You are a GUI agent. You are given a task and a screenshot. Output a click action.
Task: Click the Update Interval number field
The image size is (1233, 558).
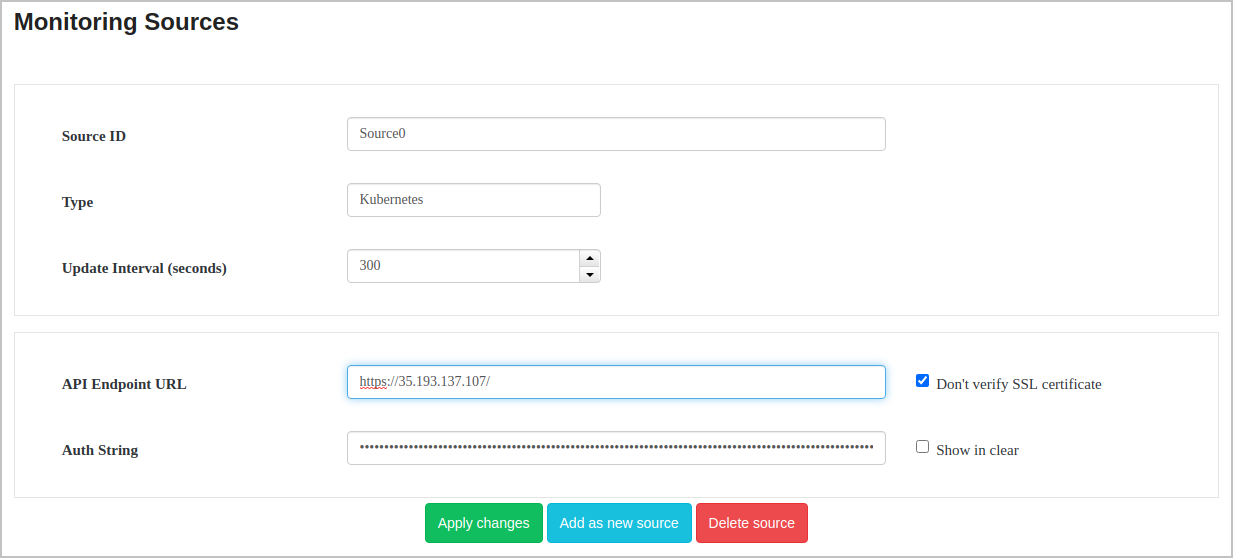click(x=463, y=266)
